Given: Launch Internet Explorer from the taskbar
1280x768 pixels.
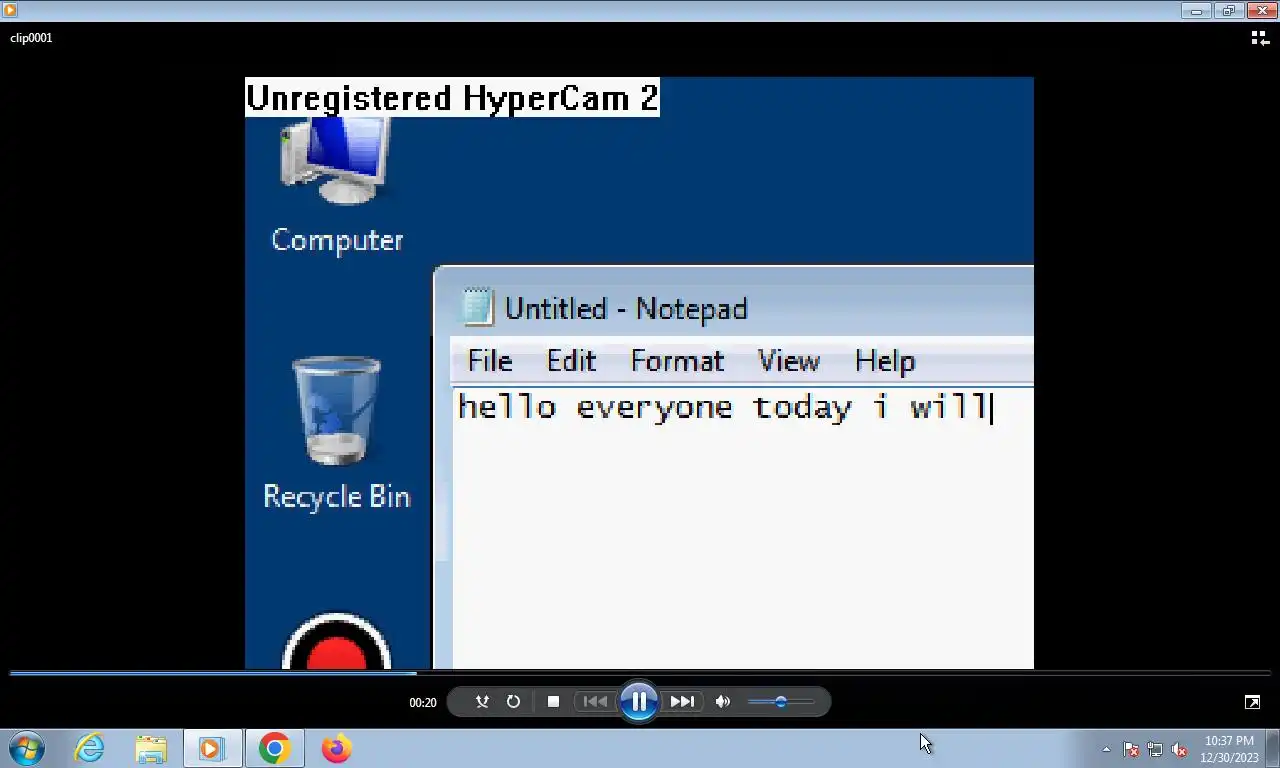Looking at the screenshot, I should coord(90,748).
